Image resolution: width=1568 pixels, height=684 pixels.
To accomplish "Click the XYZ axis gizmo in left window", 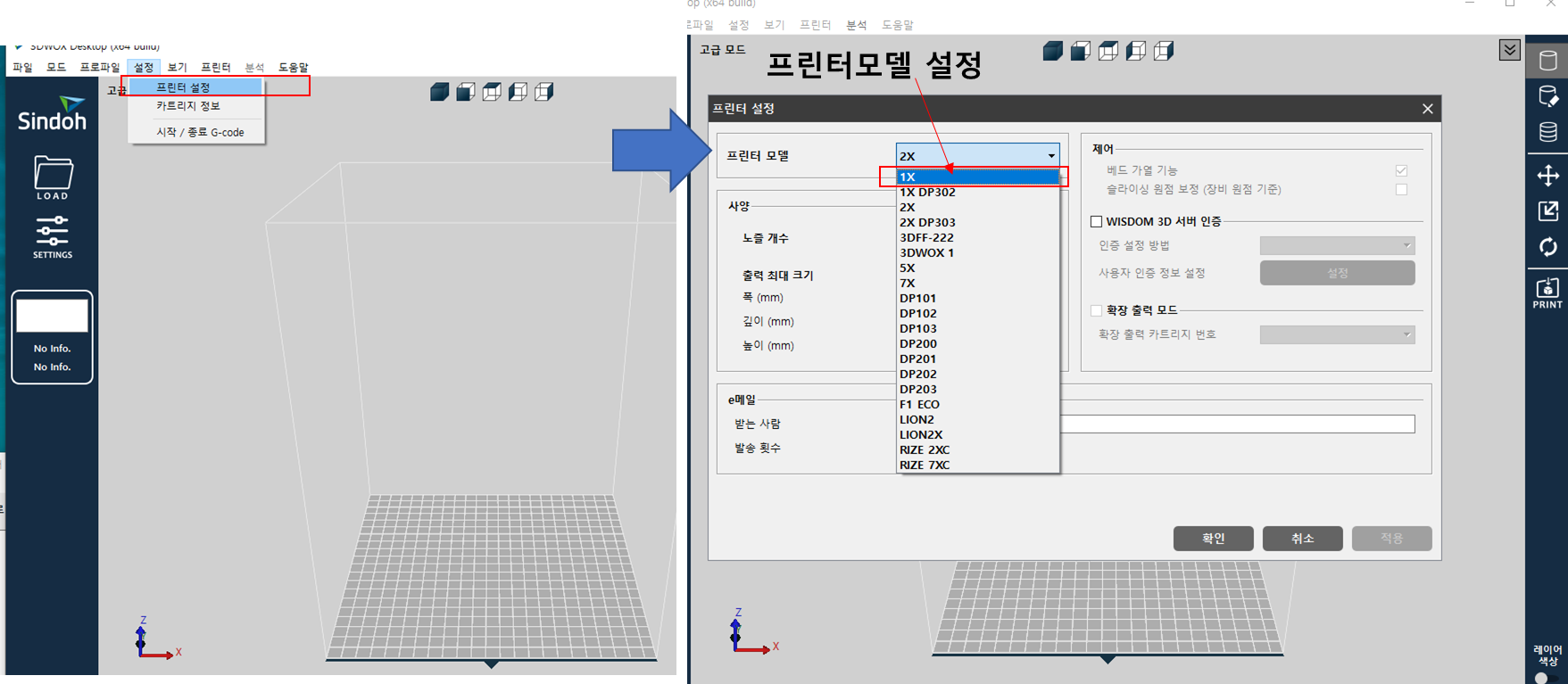I will pos(158,639).
